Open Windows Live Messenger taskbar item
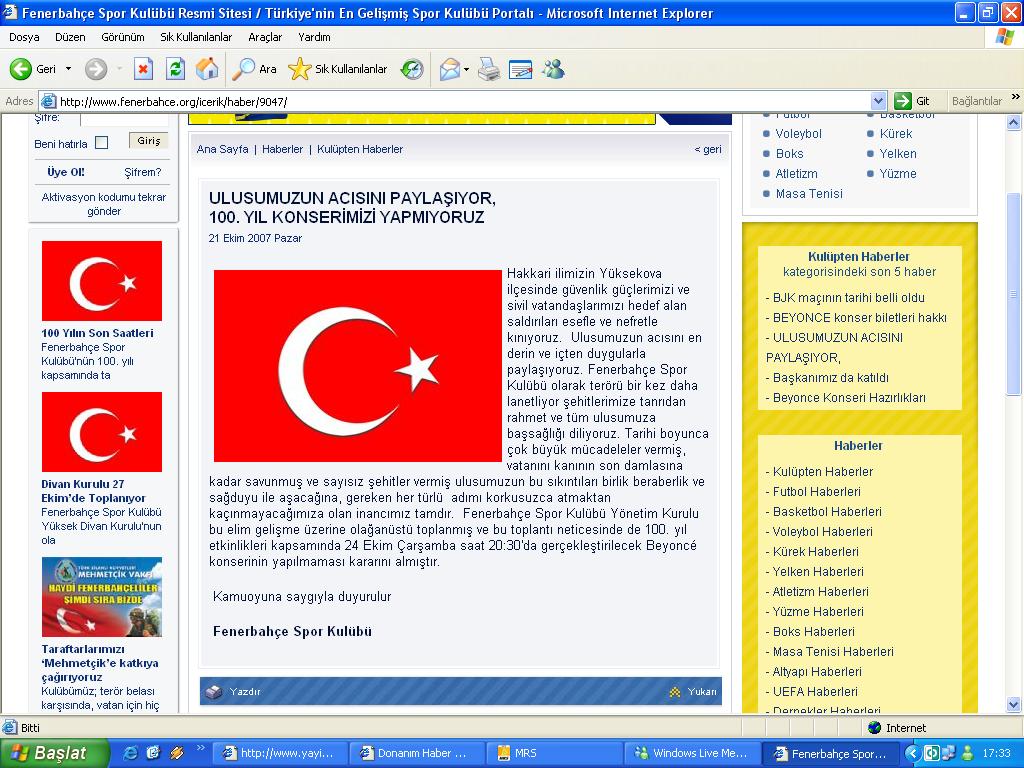The width and height of the screenshot is (1024, 768). pyautogui.click(x=690, y=753)
